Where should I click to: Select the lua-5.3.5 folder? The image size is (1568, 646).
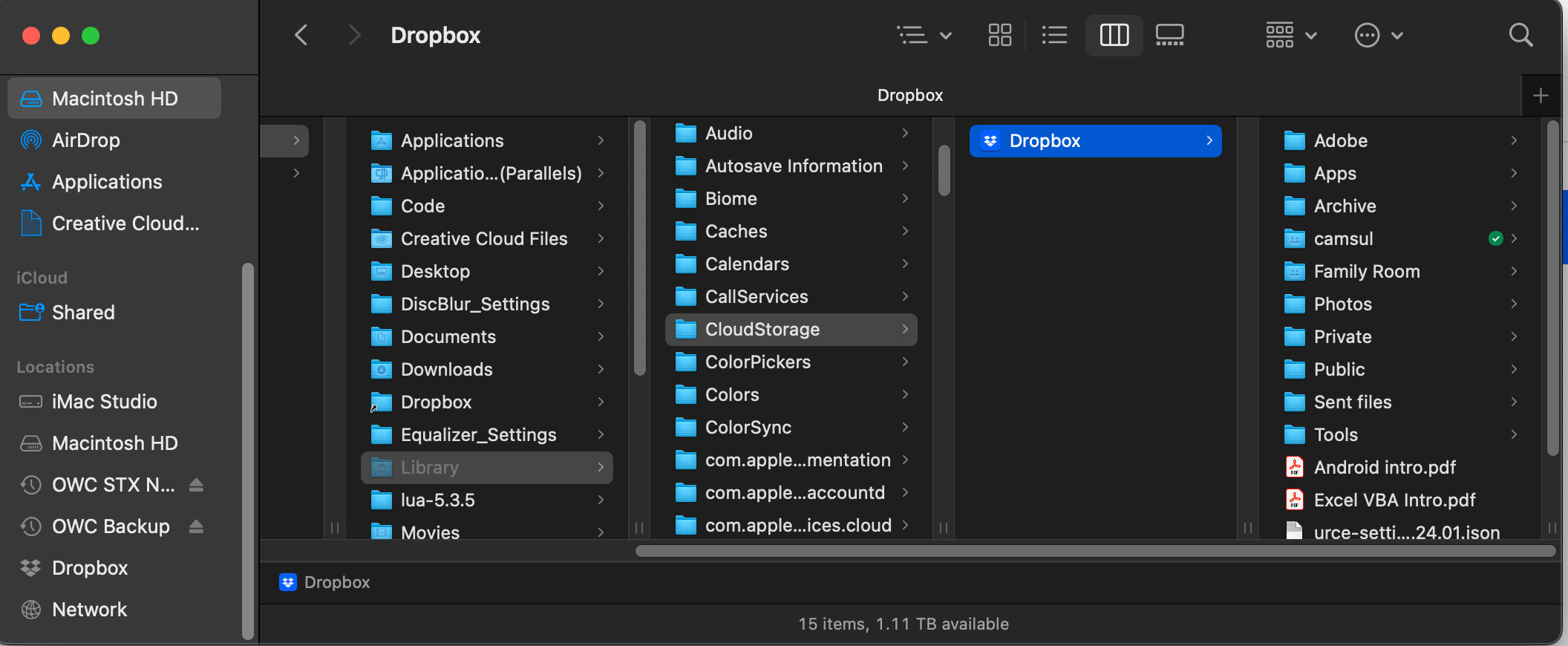487,500
